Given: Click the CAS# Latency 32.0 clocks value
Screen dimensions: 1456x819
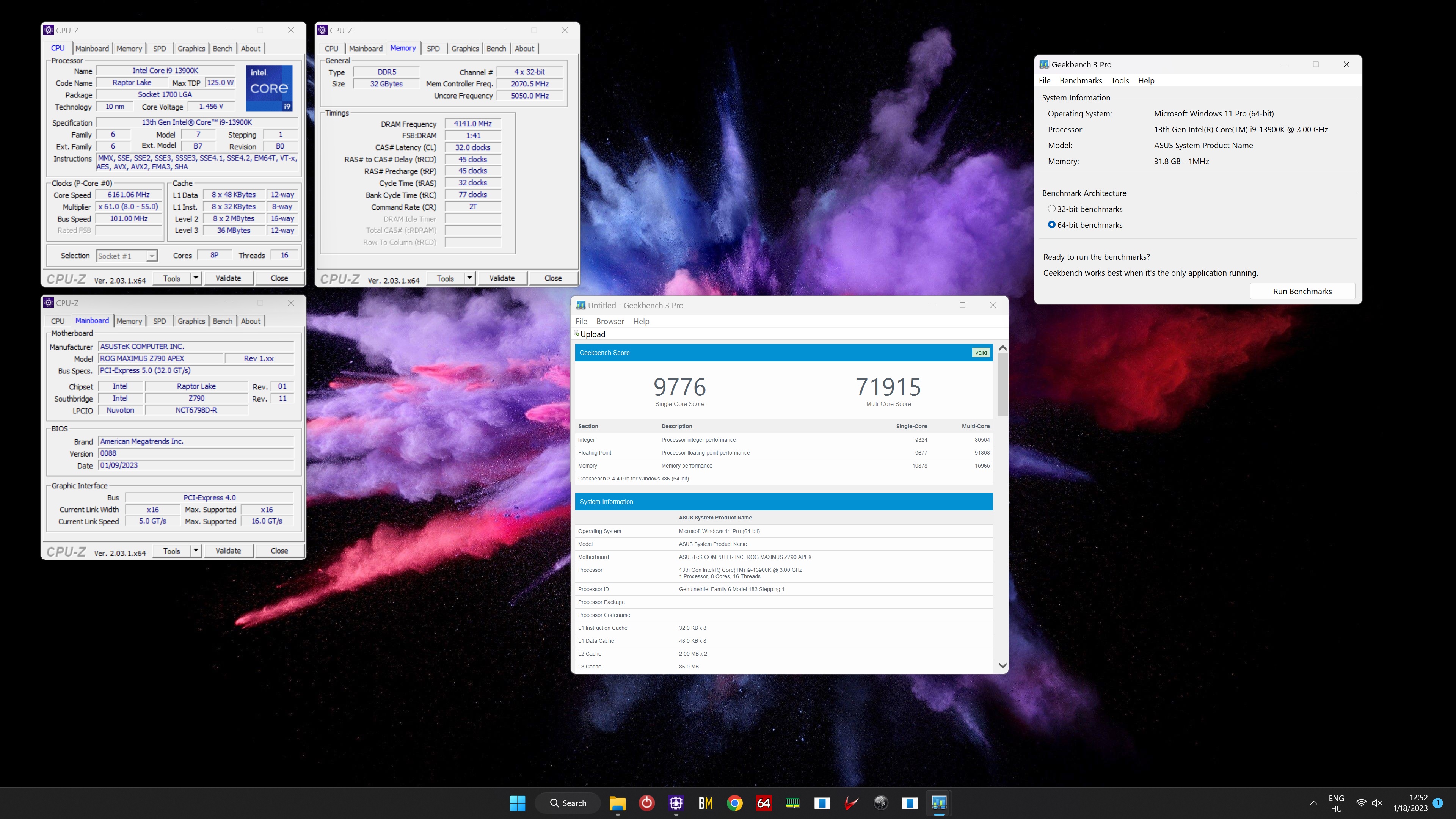Looking at the screenshot, I should point(472,147).
